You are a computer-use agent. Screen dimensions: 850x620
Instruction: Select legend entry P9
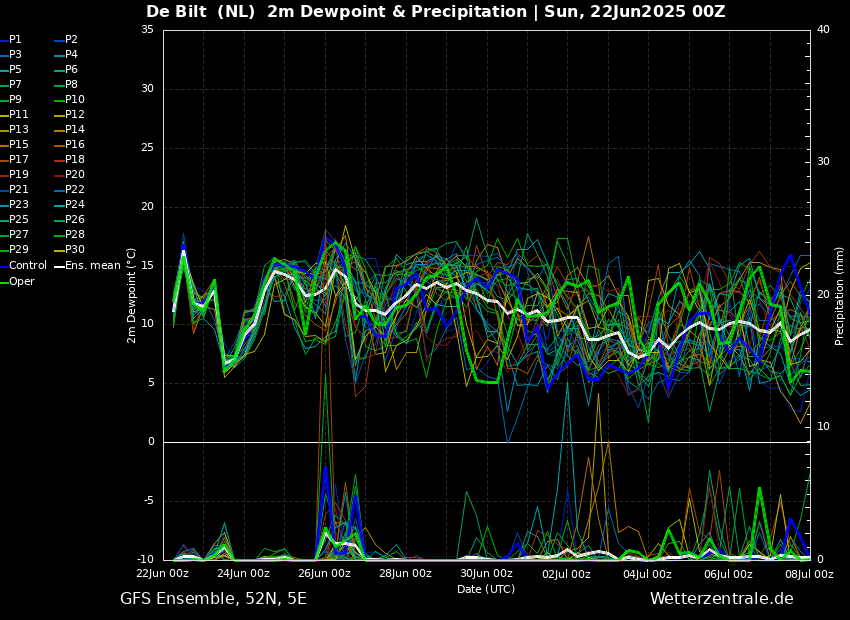pyautogui.click(x=11, y=100)
